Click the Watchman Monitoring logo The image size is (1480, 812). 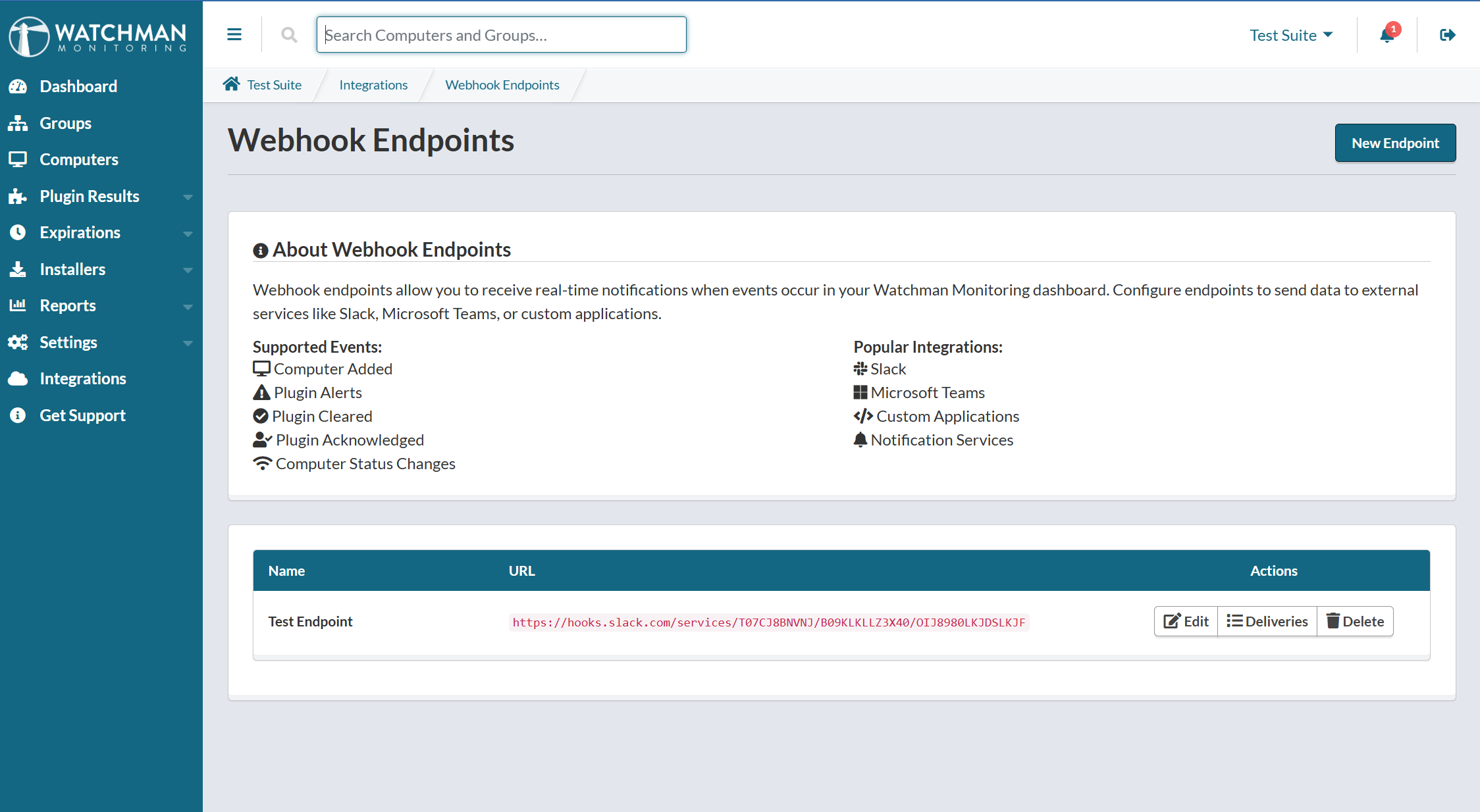97,36
